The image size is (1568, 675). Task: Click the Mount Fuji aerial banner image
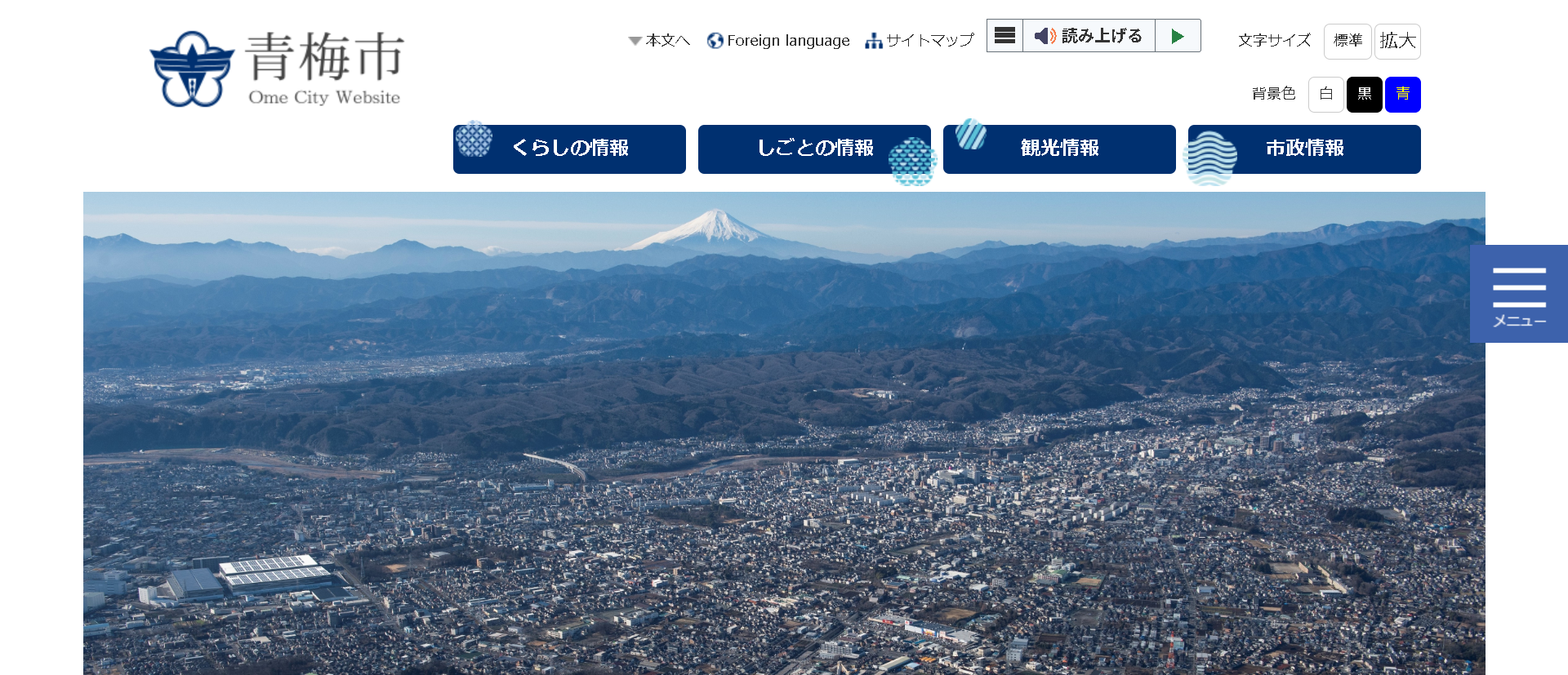pyautogui.click(x=784, y=433)
